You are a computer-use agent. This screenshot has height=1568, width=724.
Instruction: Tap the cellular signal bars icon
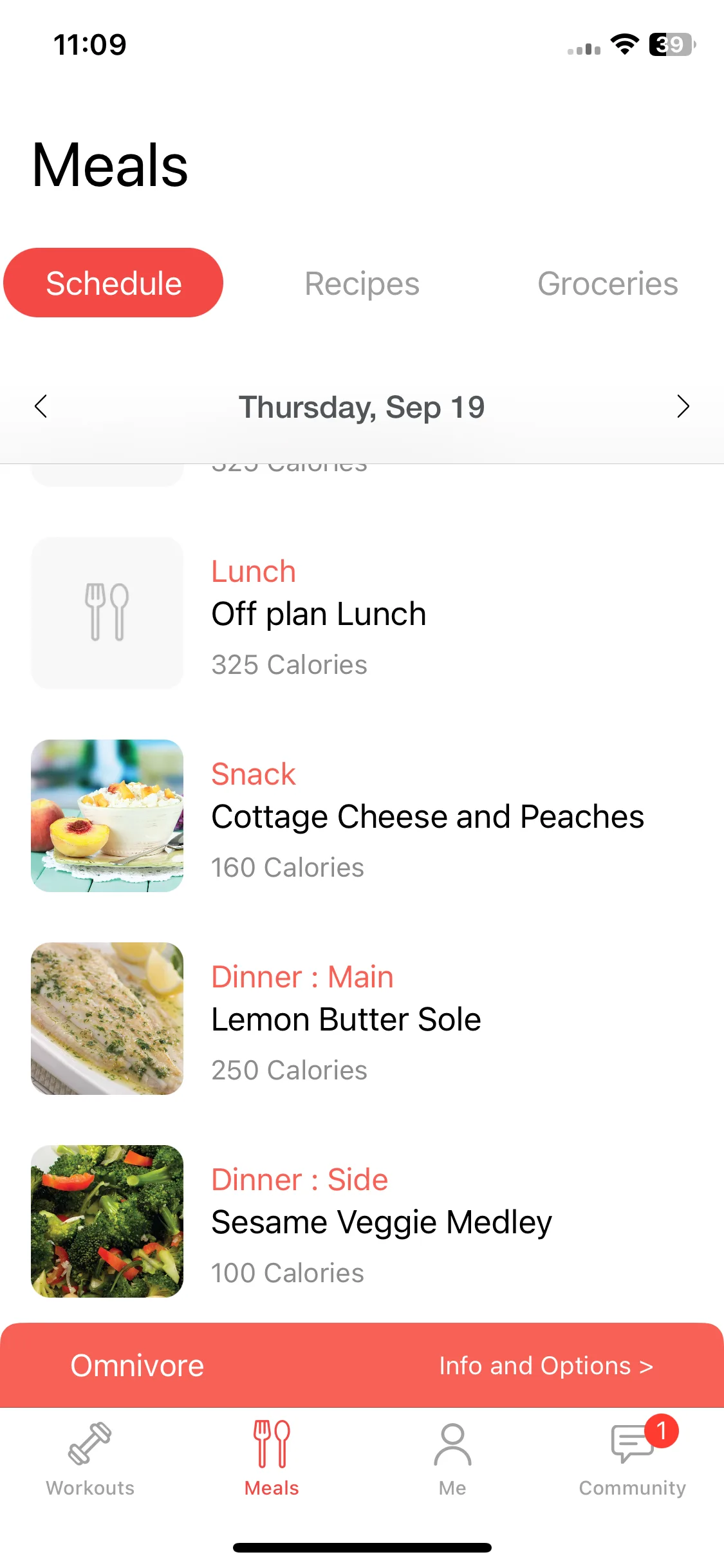pos(584,48)
